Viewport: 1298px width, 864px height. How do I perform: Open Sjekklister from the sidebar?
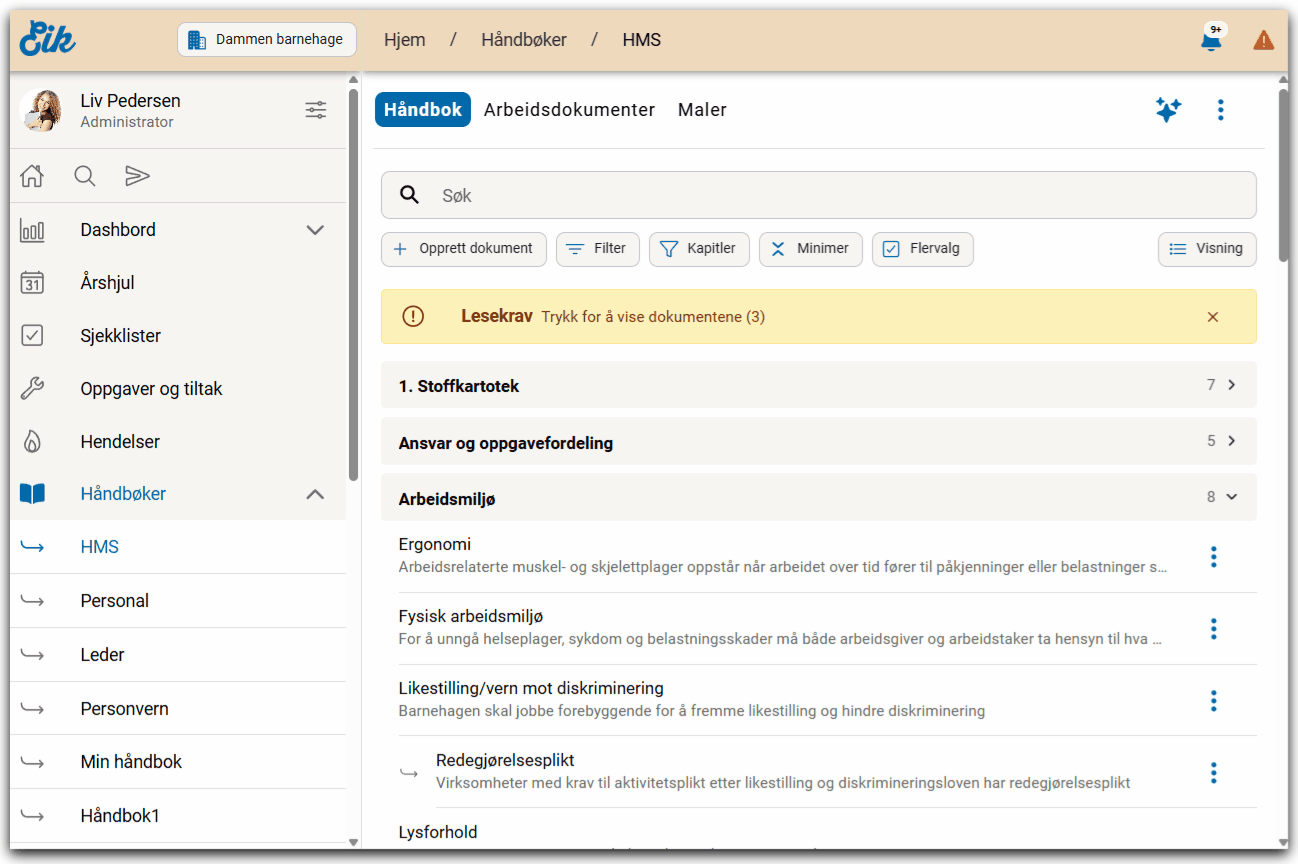120,336
